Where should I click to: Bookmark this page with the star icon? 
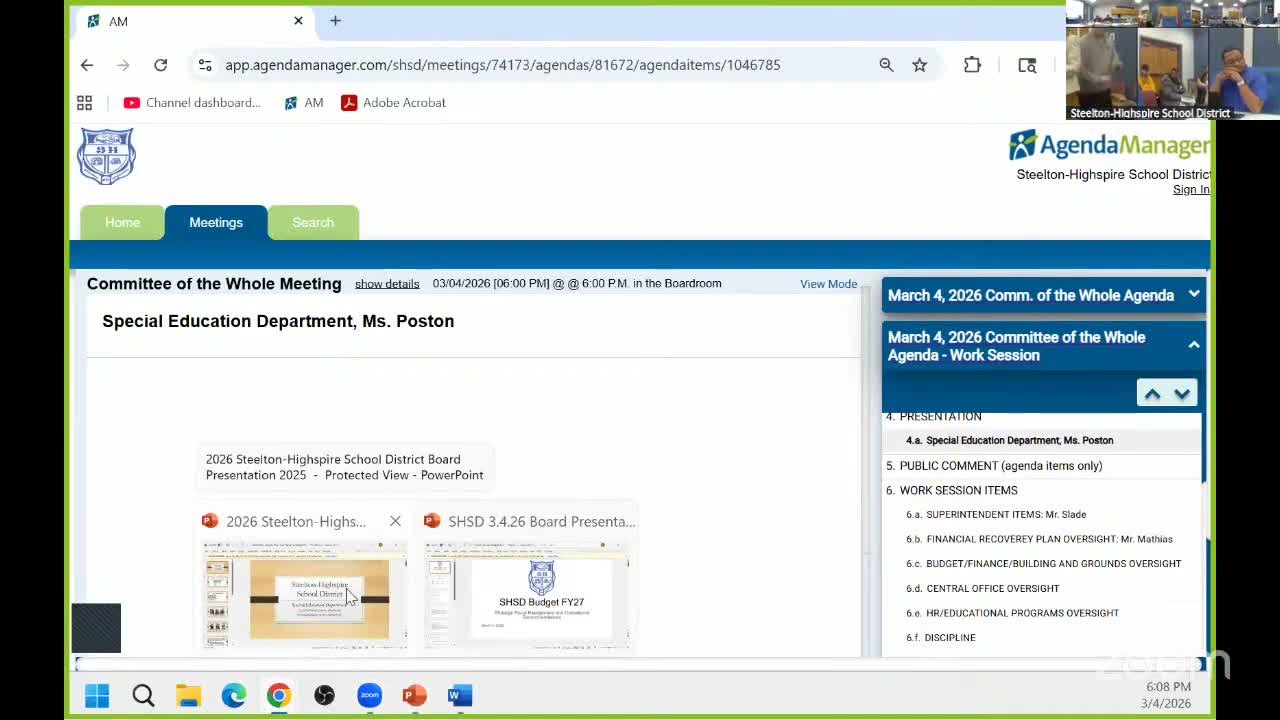tap(920, 65)
